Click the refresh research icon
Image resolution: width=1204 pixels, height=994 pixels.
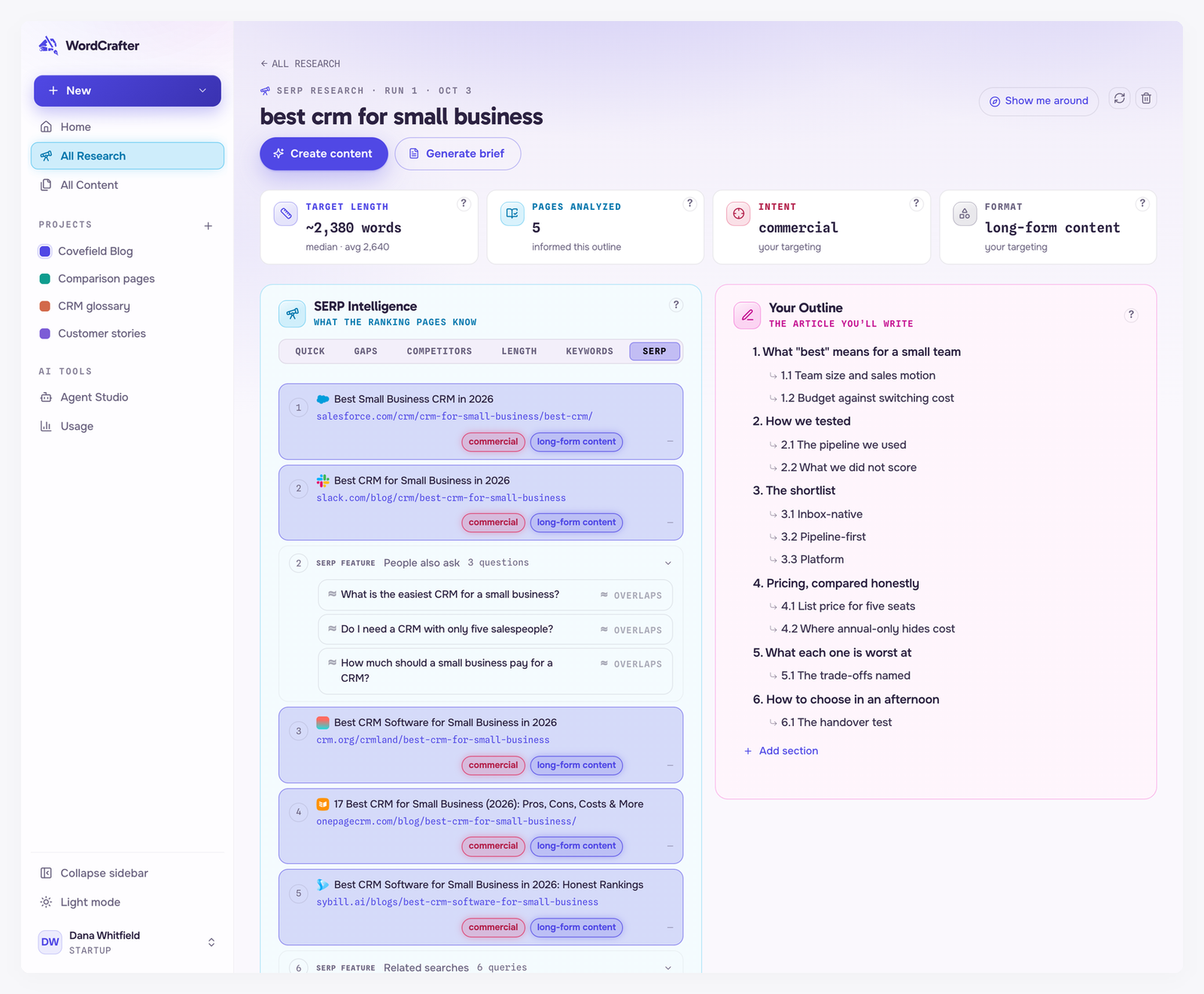tap(1120, 99)
